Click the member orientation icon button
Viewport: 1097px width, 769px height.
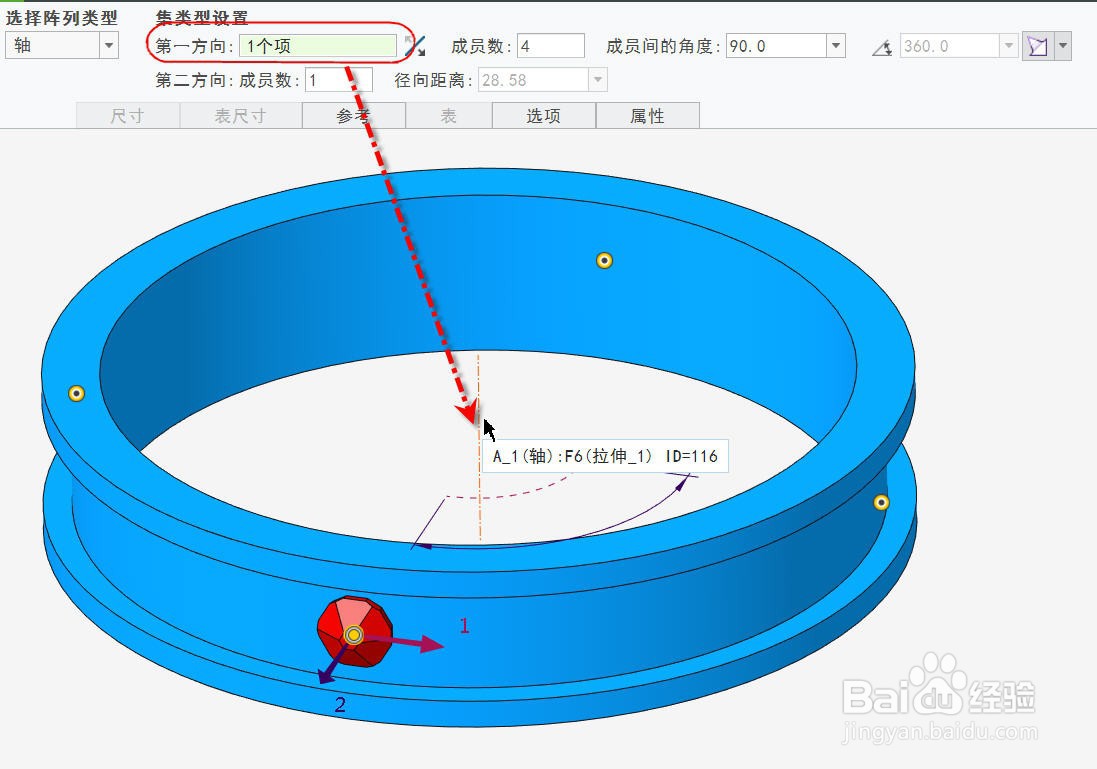coord(1038,46)
